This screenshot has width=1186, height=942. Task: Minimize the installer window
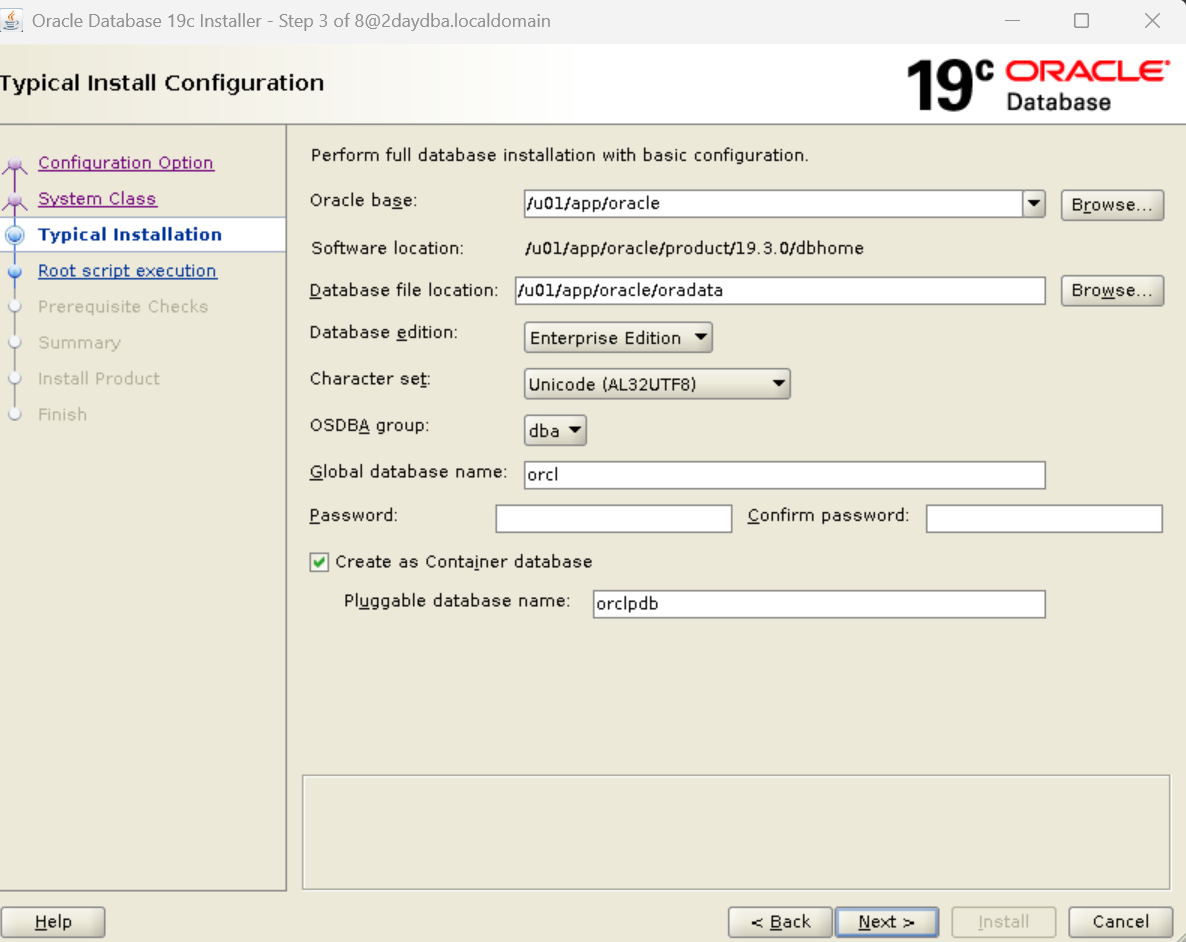1012,20
